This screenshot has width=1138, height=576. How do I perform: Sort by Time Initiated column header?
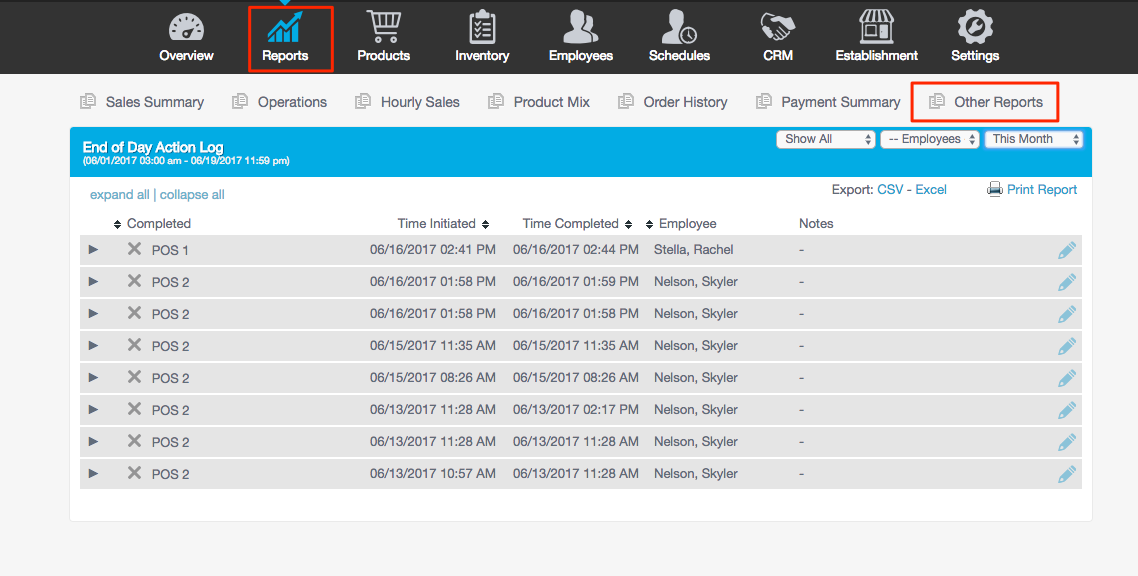tap(438, 224)
